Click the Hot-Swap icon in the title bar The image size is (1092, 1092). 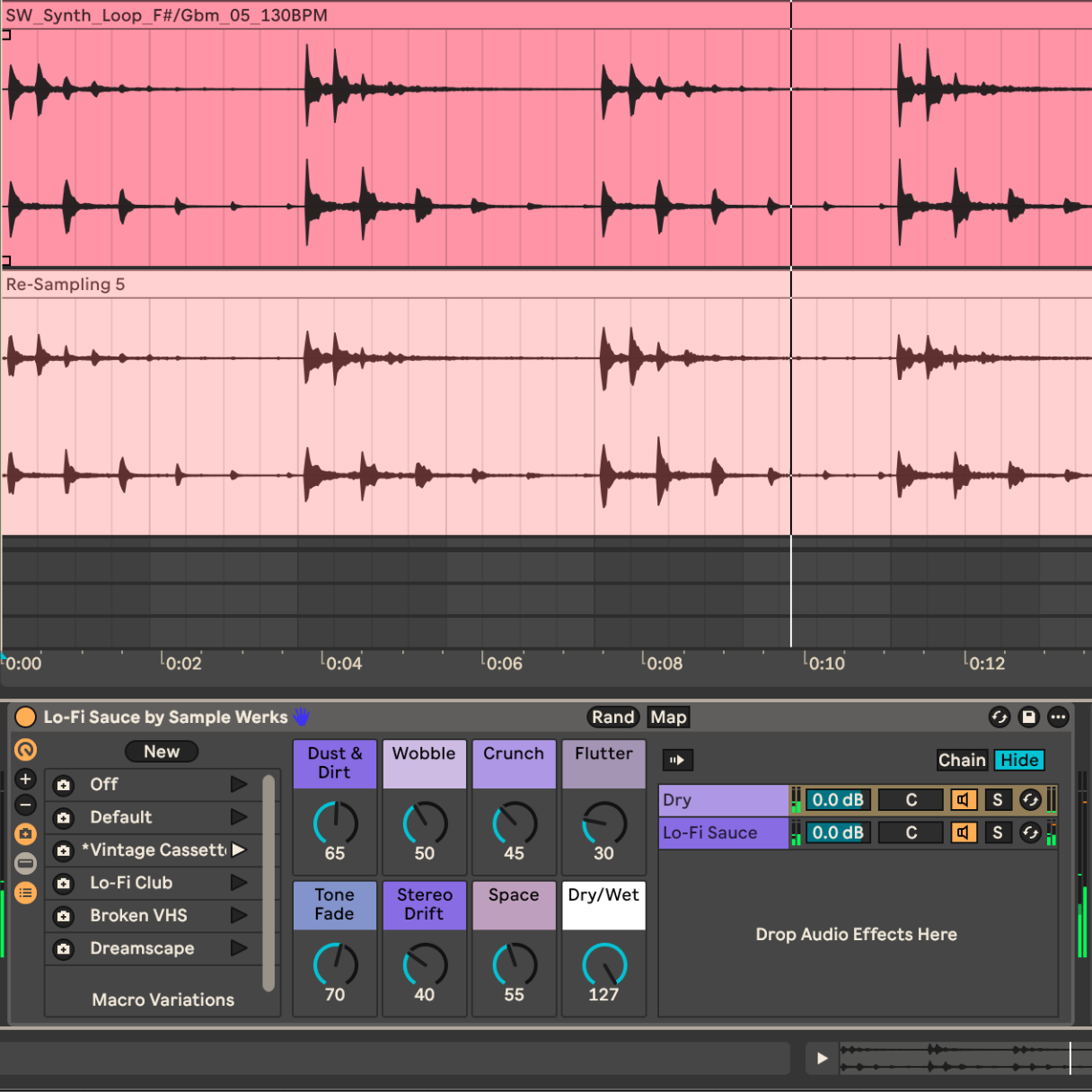click(x=999, y=717)
